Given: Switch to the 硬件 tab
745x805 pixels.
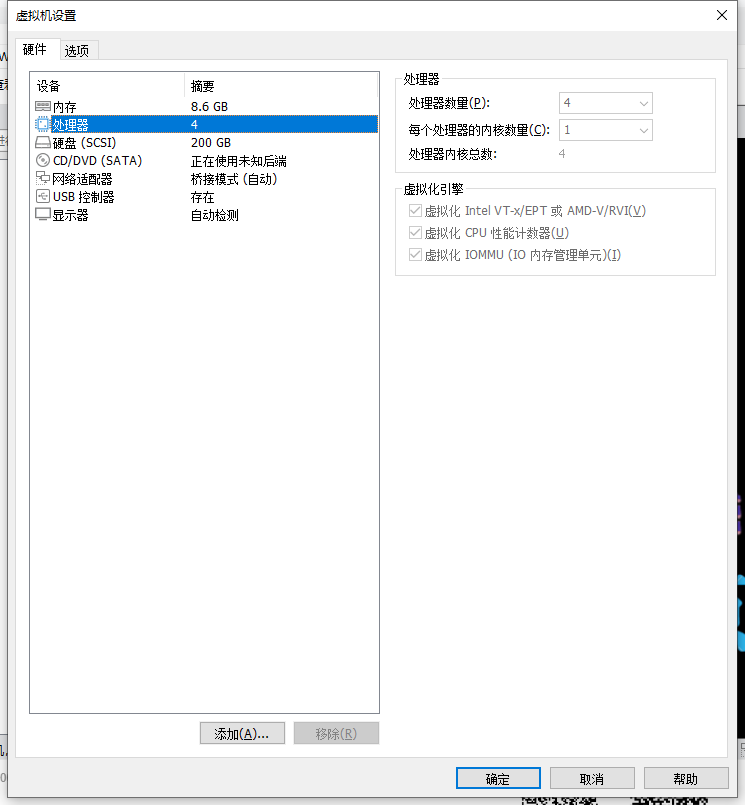Looking at the screenshot, I should tap(35, 49).
